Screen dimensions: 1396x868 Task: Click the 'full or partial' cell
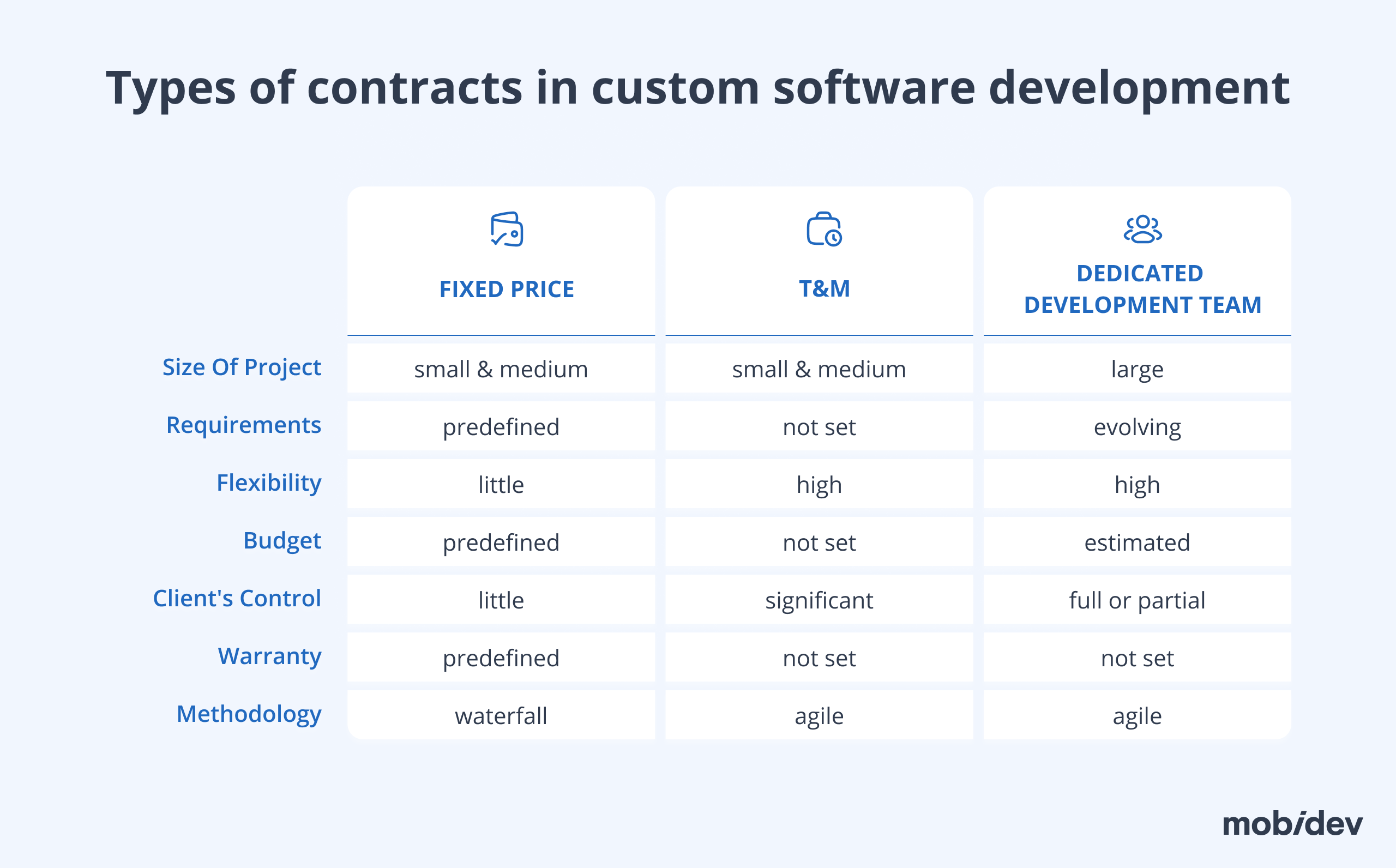point(1137,600)
